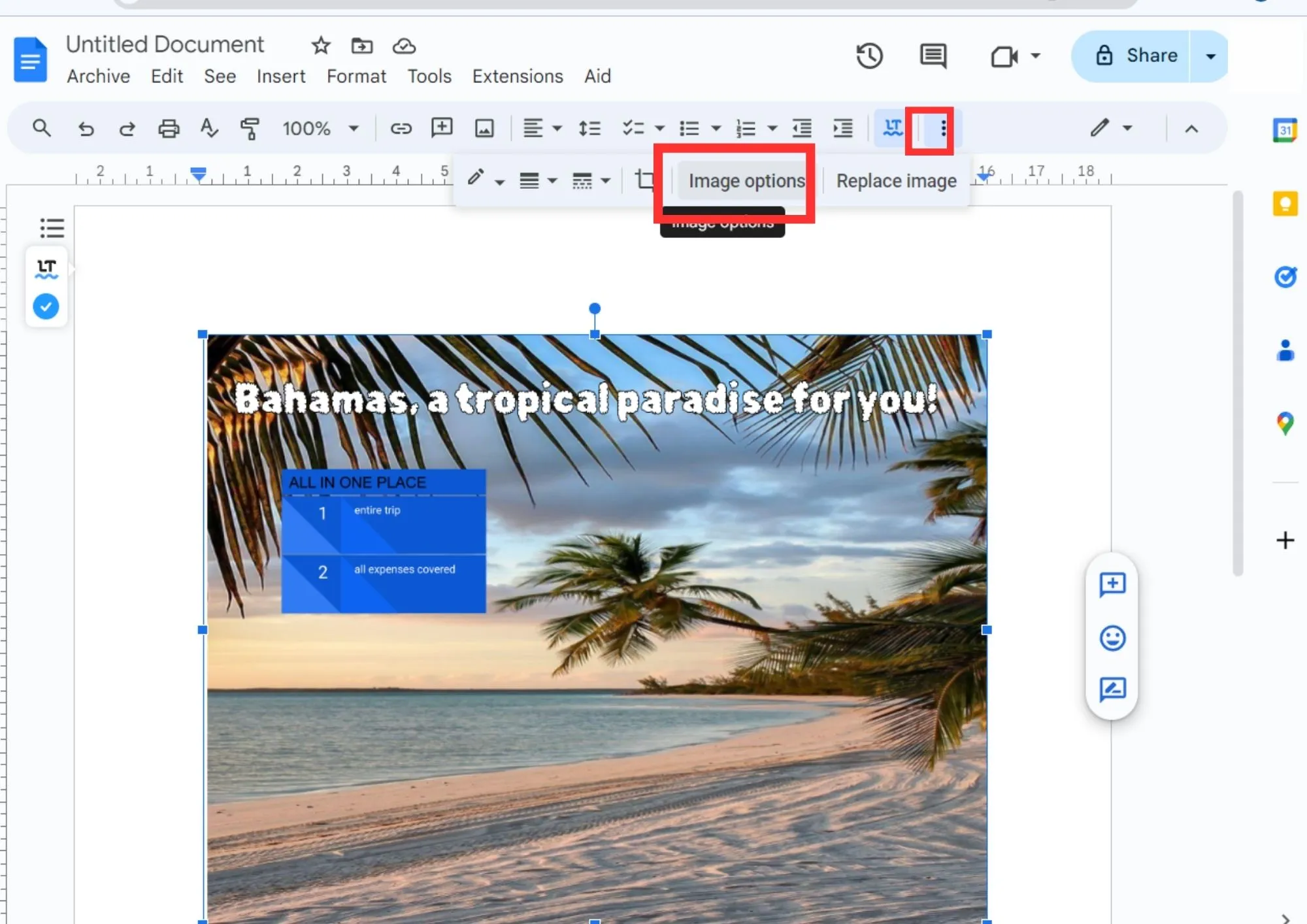This screenshot has width=1307, height=924.
Task: Click the insert image icon
Action: pos(485,128)
